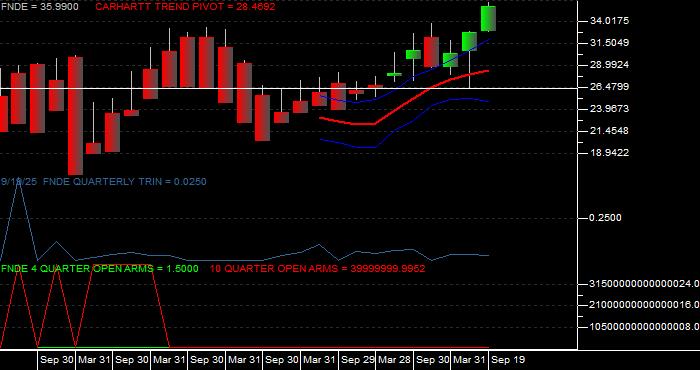Click the FNDE QUARTERLY TRIN = 0.0250 label
The height and width of the screenshot is (370, 700).
[x=125, y=182]
